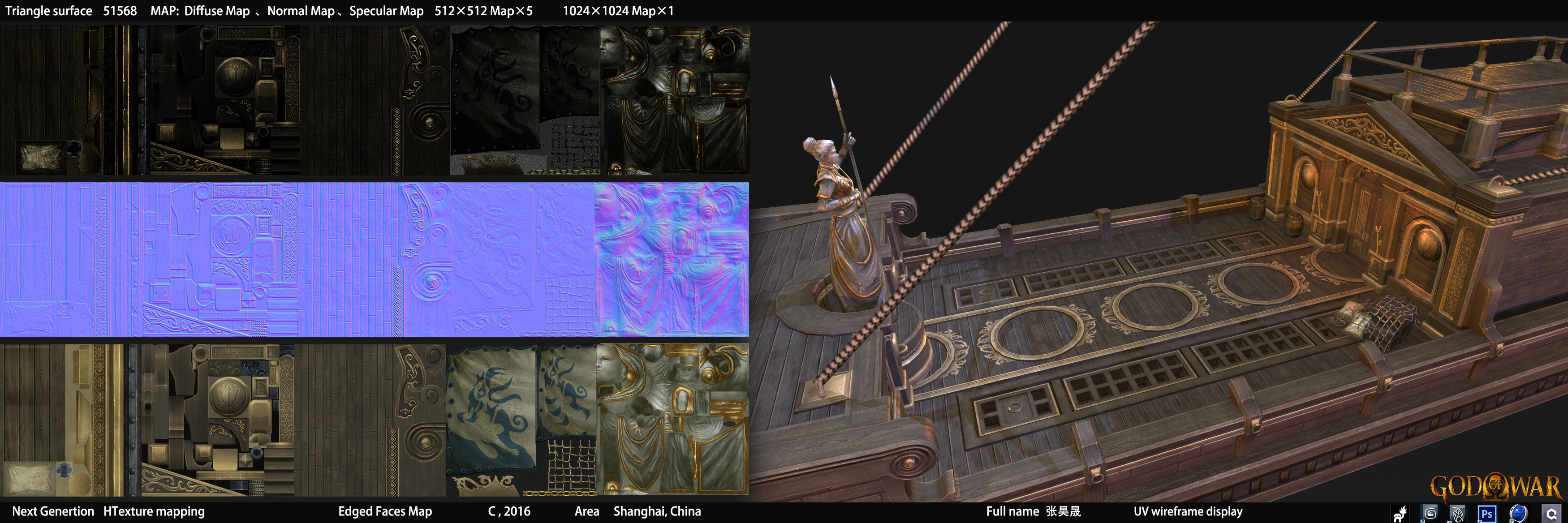The height and width of the screenshot is (523, 1568).
Task: Click the 'Triangle surface' label
Action: (x=49, y=11)
